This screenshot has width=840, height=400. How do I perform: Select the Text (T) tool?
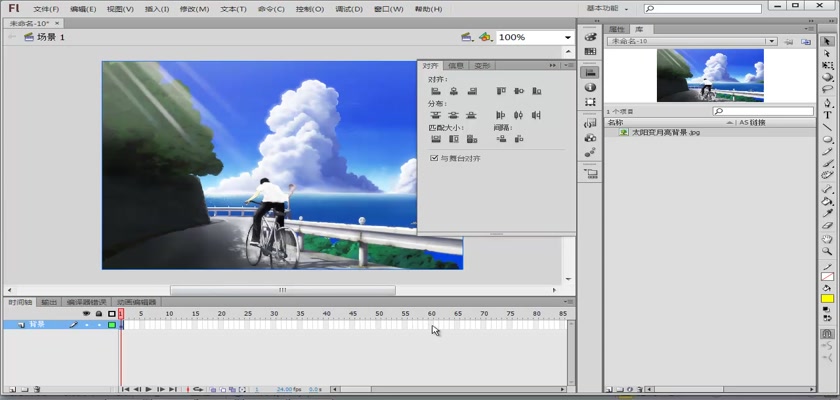[827, 115]
